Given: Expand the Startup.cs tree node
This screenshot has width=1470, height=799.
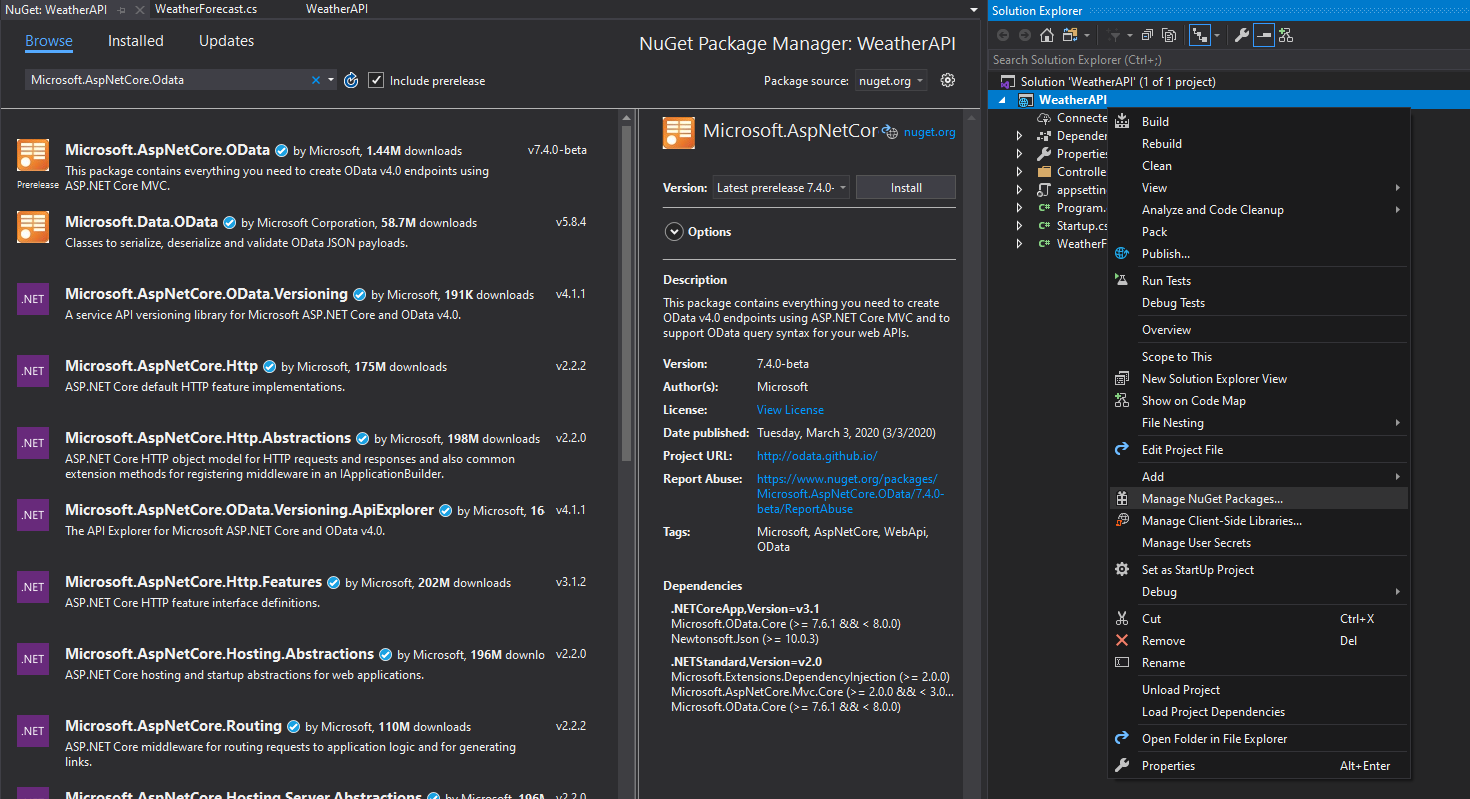Looking at the screenshot, I should pyautogui.click(x=1019, y=226).
